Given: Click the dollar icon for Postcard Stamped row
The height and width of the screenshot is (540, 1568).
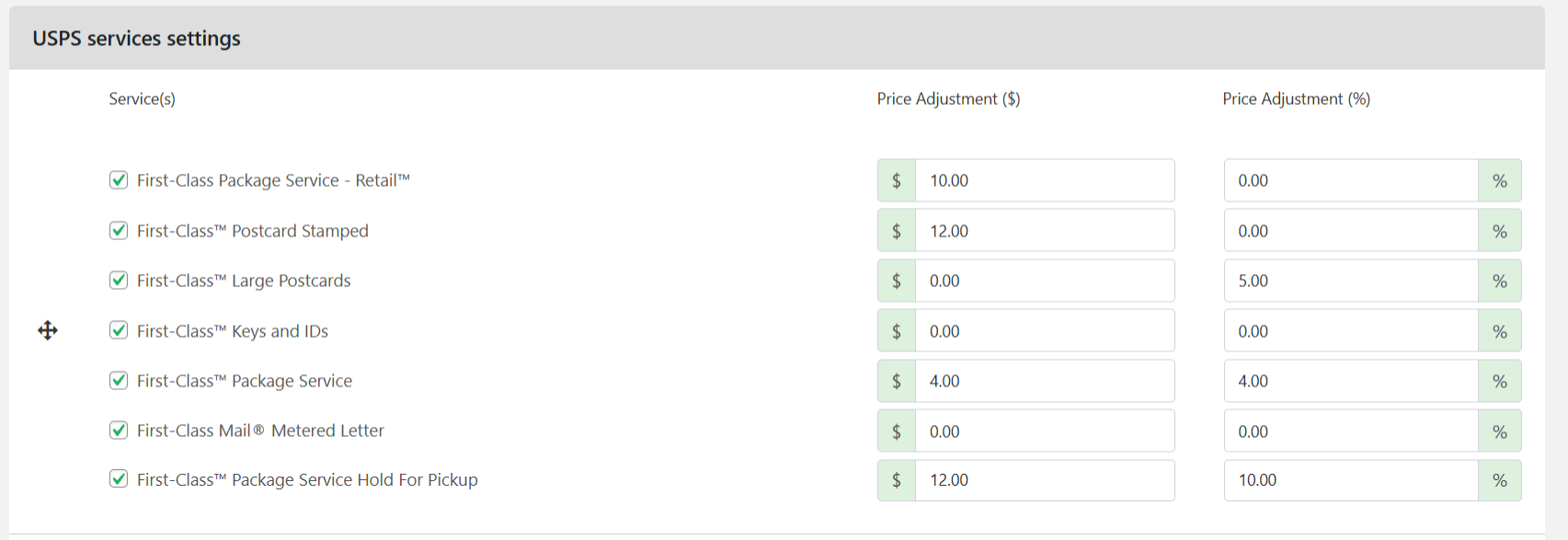Looking at the screenshot, I should [x=897, y=230].
